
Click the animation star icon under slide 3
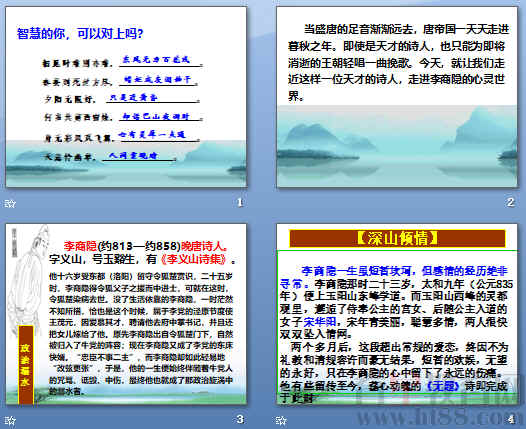pyautogui.click(x=10, y=420)
